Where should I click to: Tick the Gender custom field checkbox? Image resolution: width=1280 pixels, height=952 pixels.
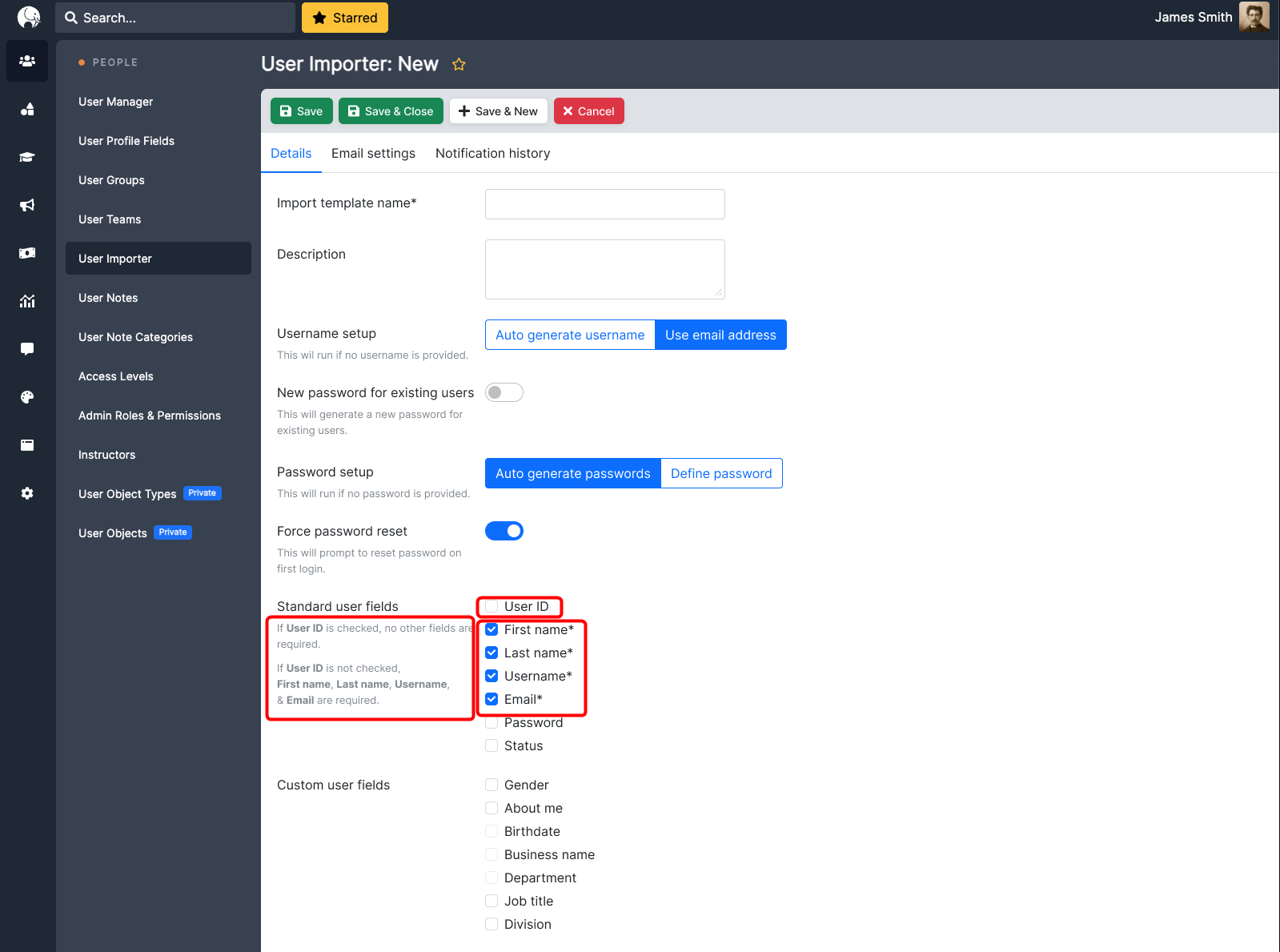[492, 785]
